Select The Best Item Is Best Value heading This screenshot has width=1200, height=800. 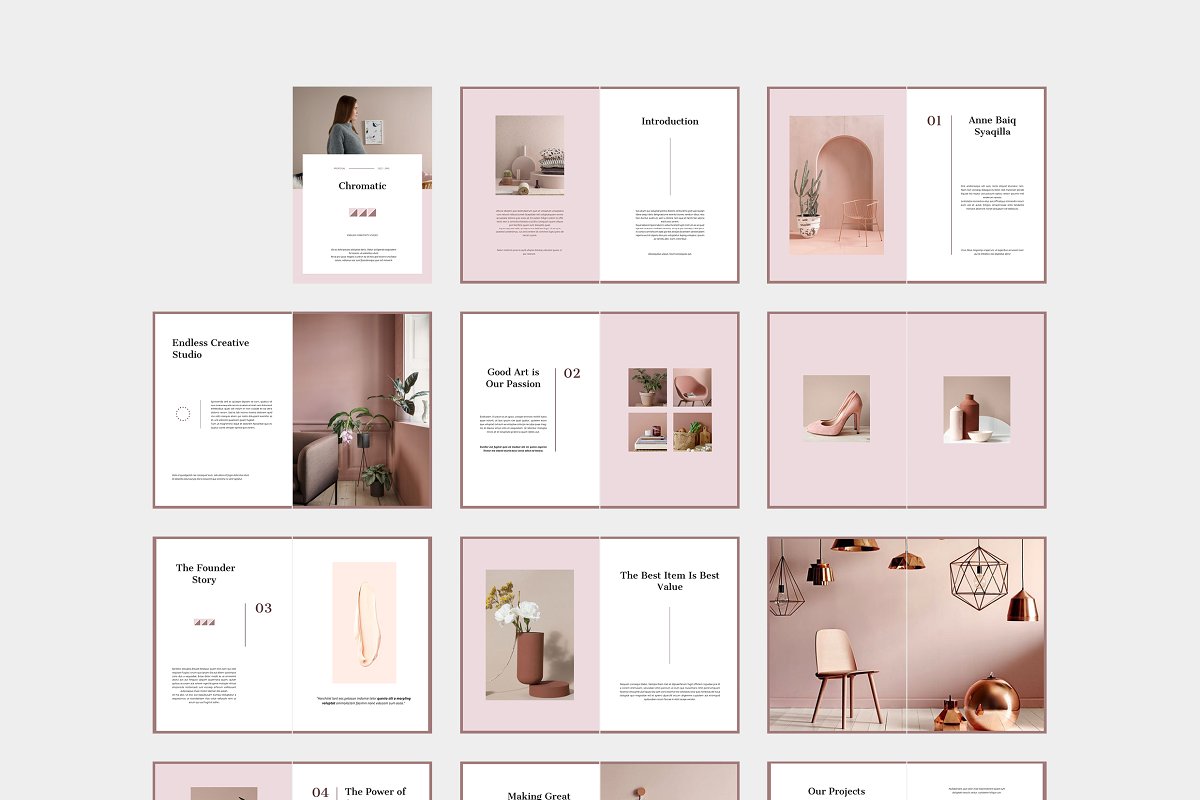[x=670, y=581]
